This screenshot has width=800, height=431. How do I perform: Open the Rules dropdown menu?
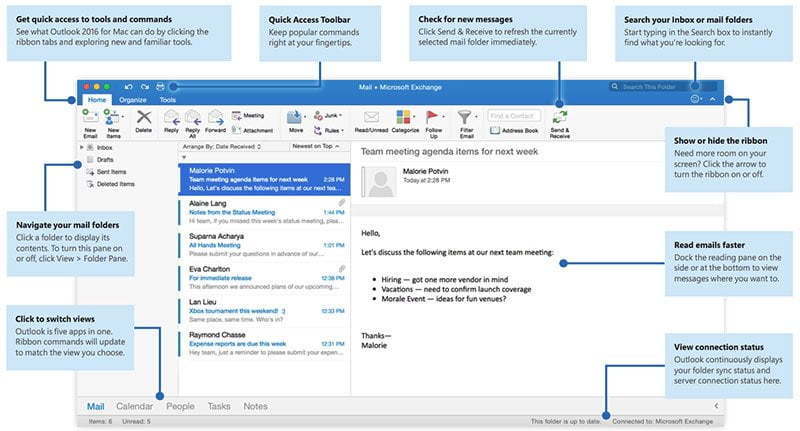click(x=331, y=130)
